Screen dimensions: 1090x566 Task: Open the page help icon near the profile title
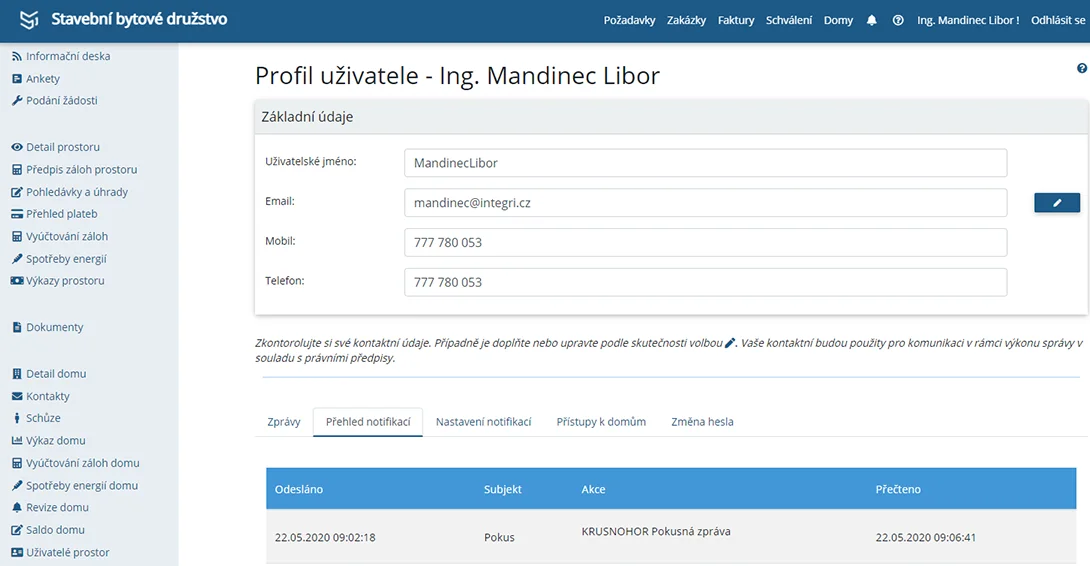pos(1082,68)
